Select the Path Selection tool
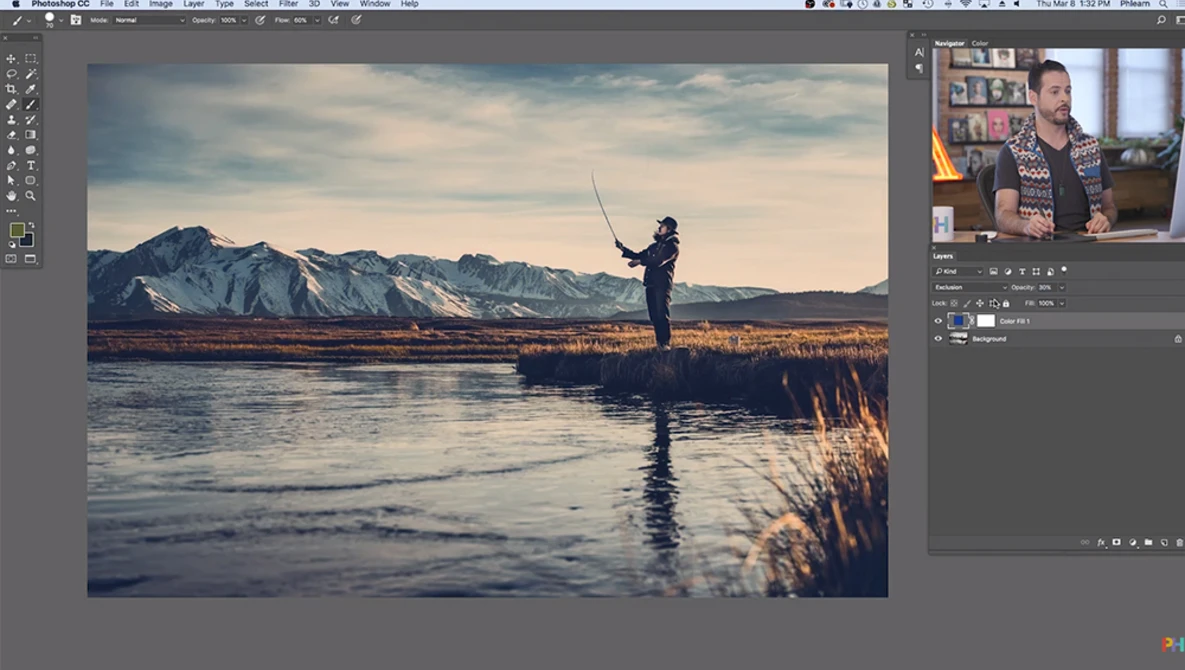The image size is (1185, 670). [x=11, y=181]
